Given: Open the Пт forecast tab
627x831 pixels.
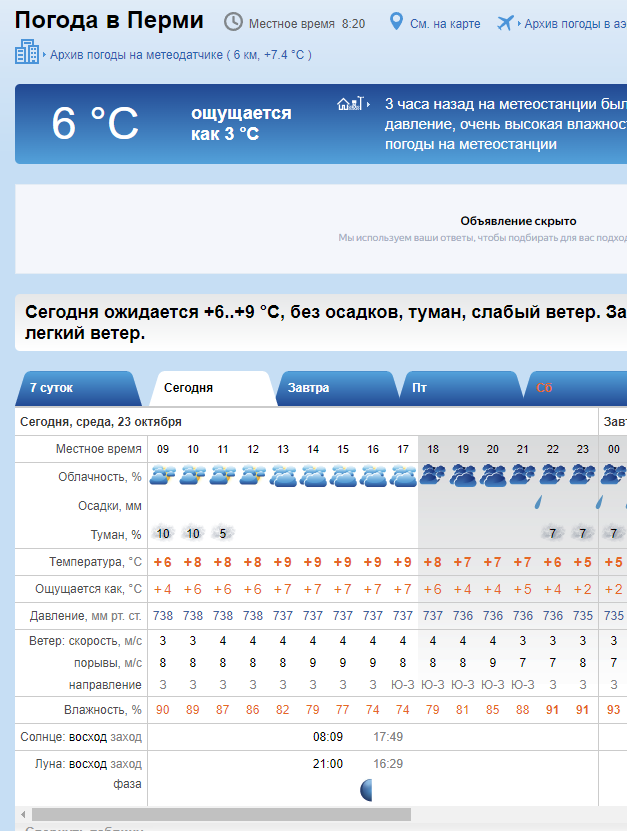Looking at the screenshot, I should click(461, 388).
